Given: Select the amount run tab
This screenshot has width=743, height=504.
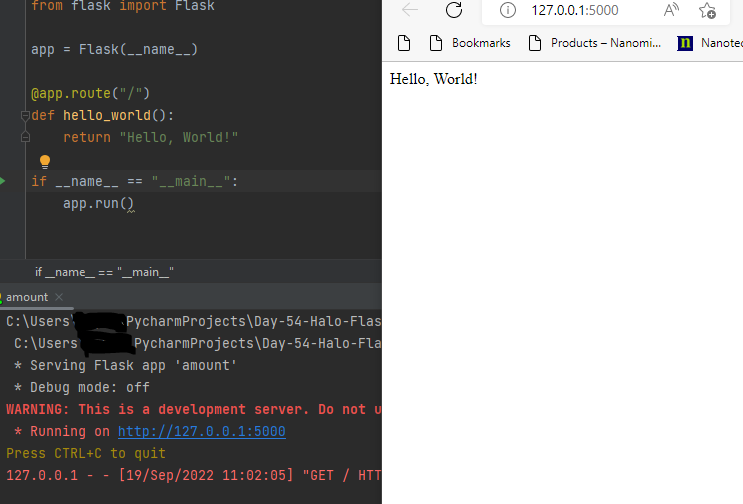Looking at the screenshot, I should pyautogui.click(x=27, y=297).
